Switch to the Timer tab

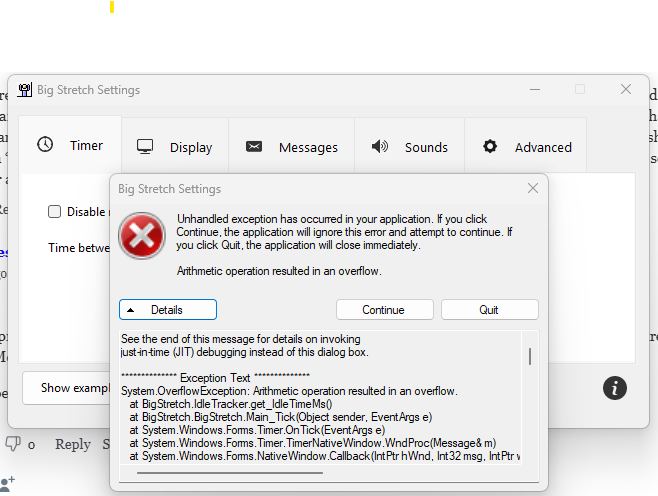tap(69, 146)
